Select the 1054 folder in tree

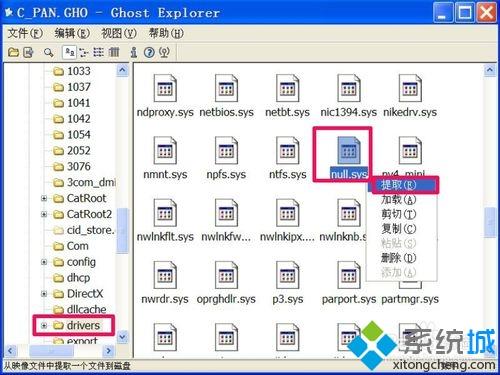[72, 135]
